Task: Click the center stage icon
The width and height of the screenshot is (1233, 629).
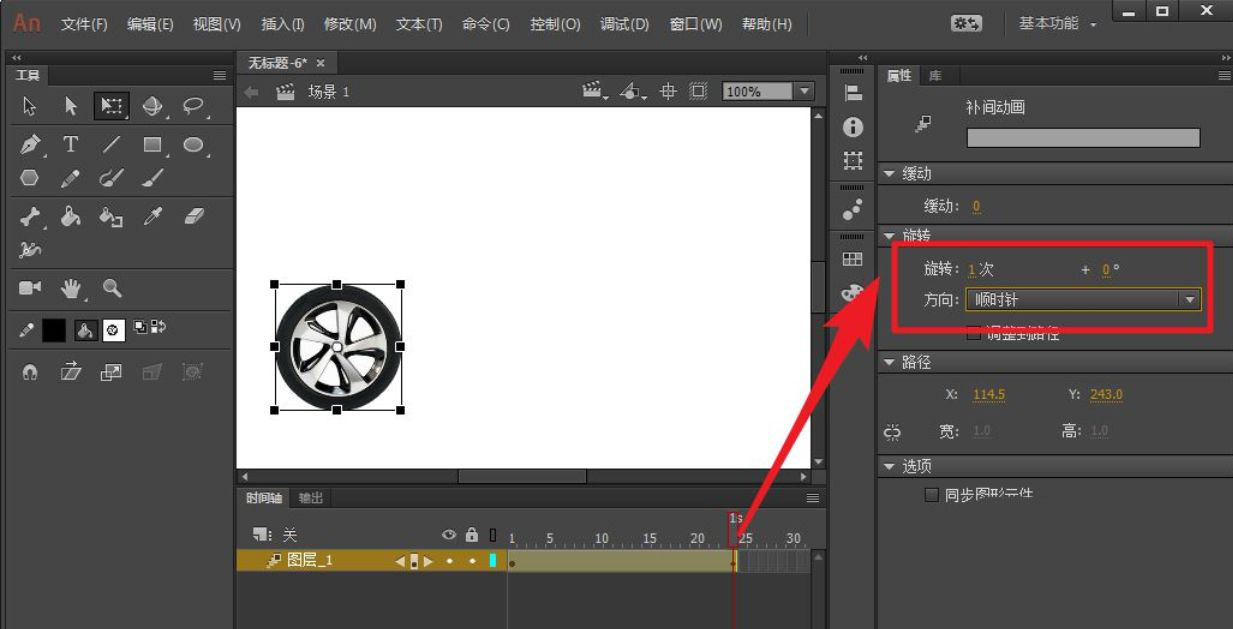Action: click(x=669, y=91)
